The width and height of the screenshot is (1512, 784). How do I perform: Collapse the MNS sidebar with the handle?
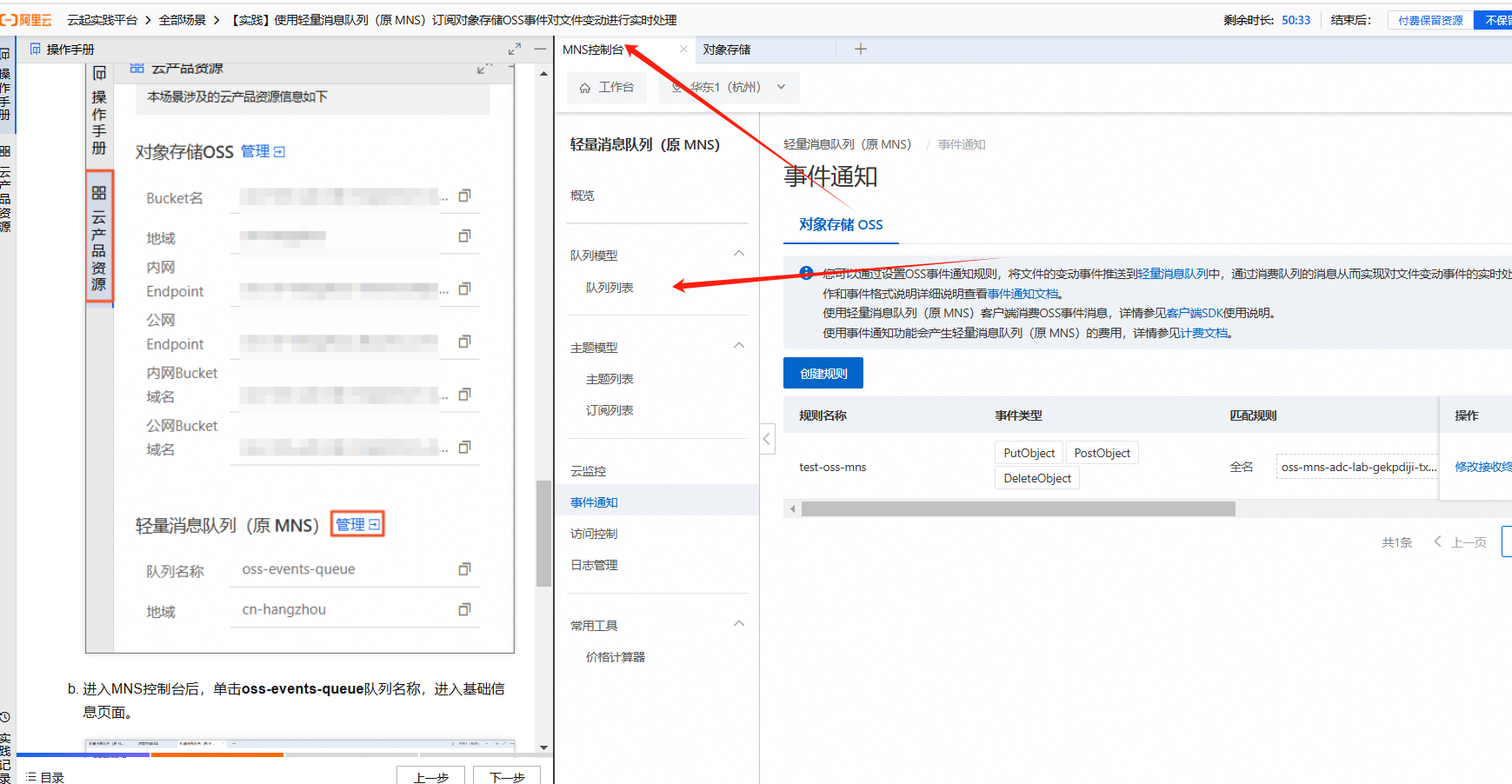(x=767, y=439)
